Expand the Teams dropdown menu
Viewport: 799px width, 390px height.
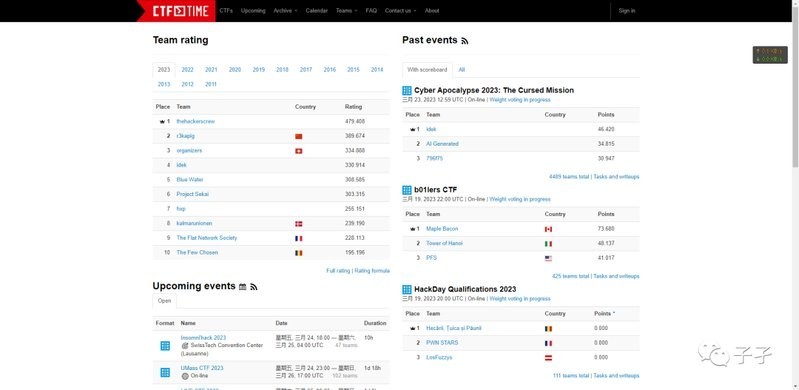347,11
